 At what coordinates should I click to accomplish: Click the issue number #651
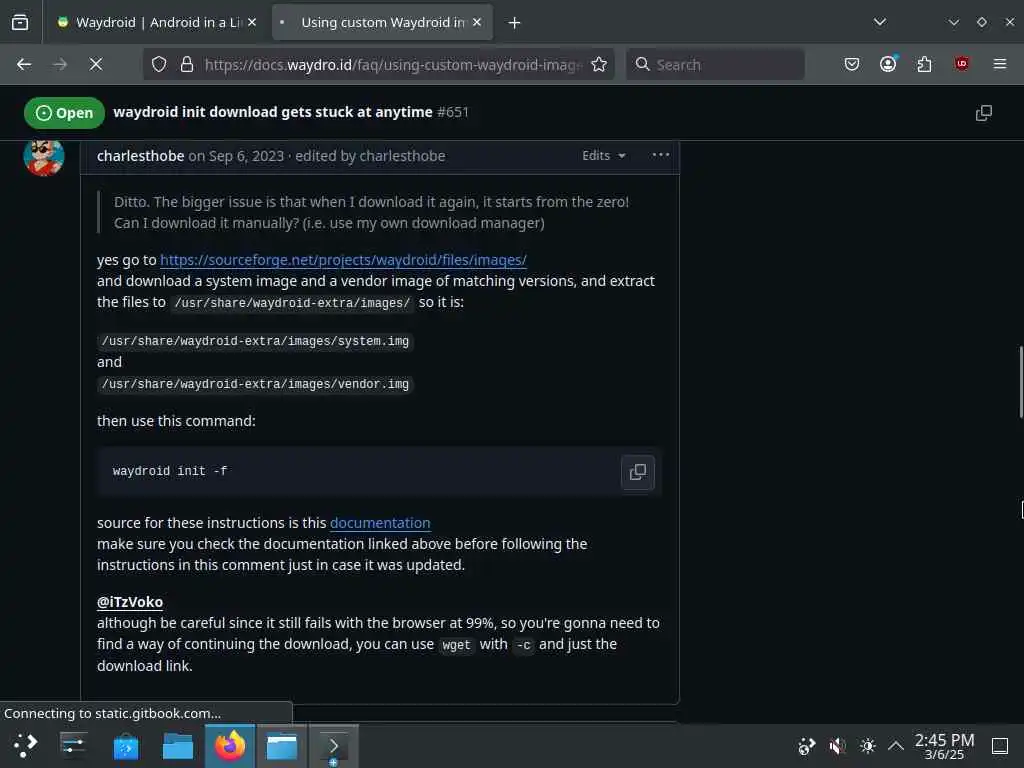tap(453, 112)
